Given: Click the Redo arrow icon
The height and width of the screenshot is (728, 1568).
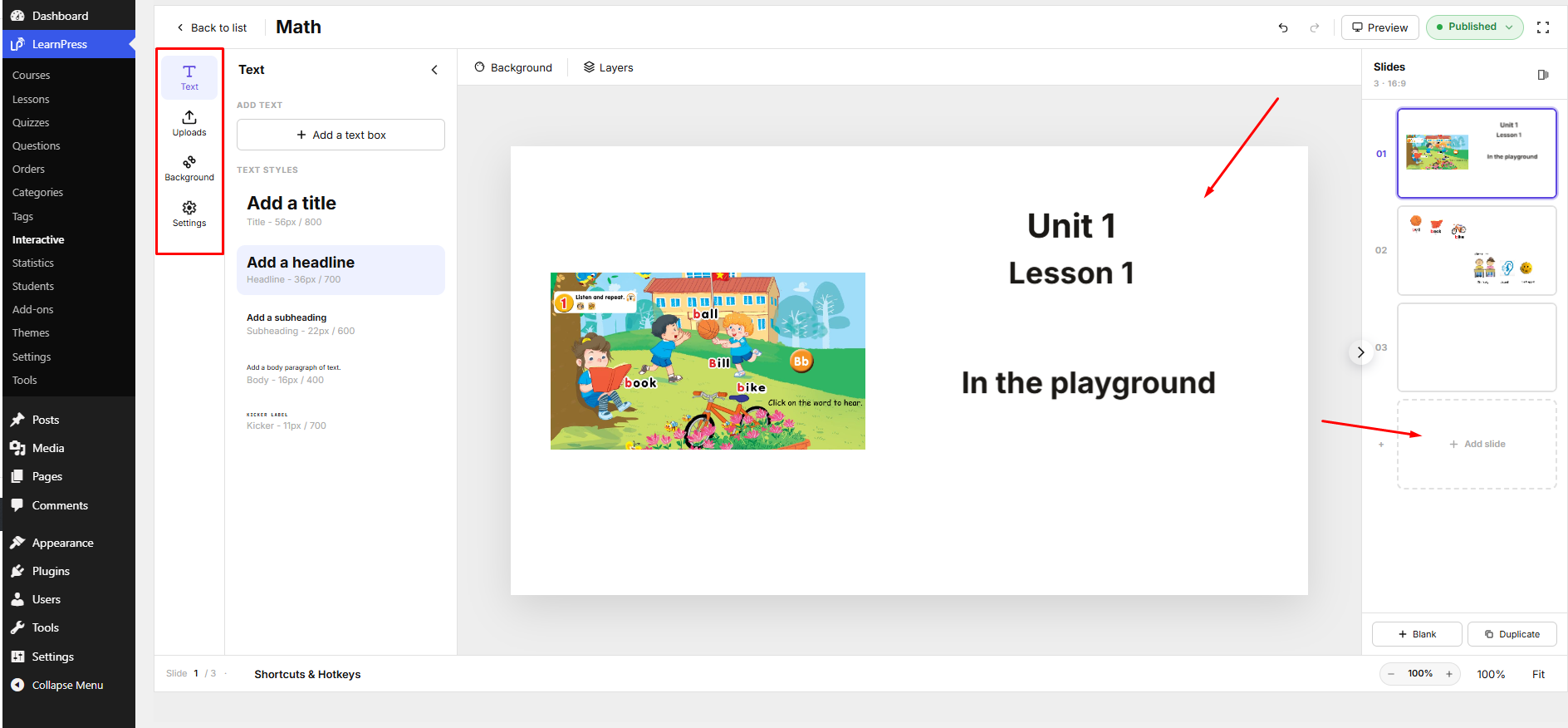Looking at the screenshot, I should 1315,27.
